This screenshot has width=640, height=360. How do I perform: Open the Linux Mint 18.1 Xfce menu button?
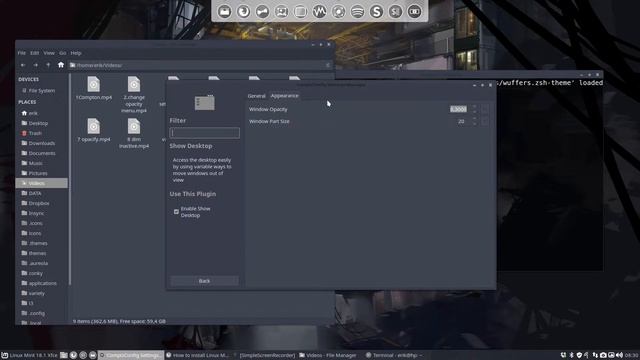click(x=29, y=356)
